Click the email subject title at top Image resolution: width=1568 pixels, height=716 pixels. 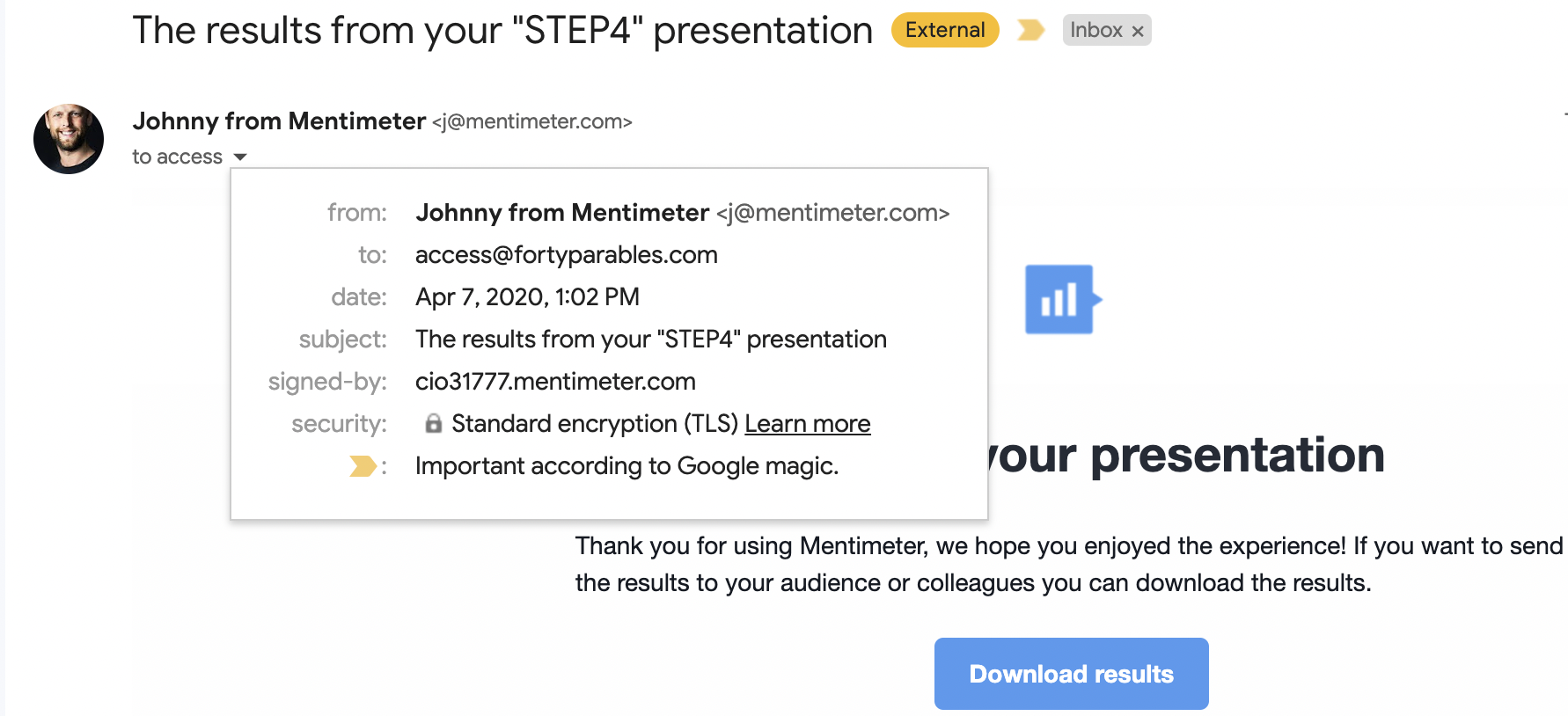502,30
